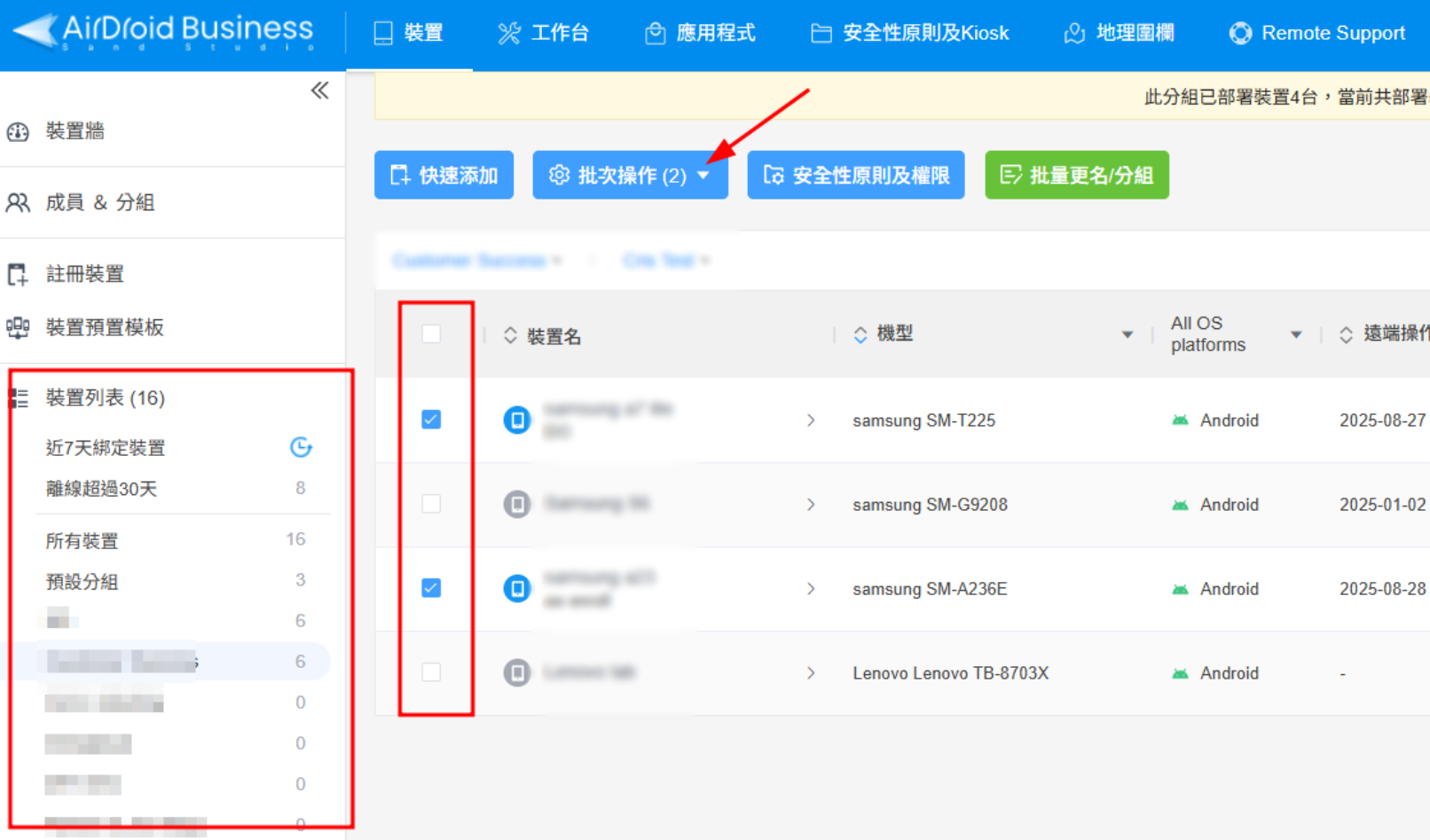1430x840 pixels.
Task: Click the members & groups people icon
Action: [x=18, y=202]
